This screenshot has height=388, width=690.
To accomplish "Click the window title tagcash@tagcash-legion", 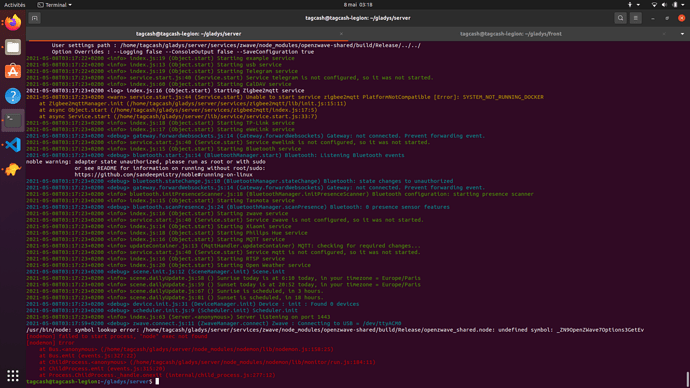I will pos(358,18).
